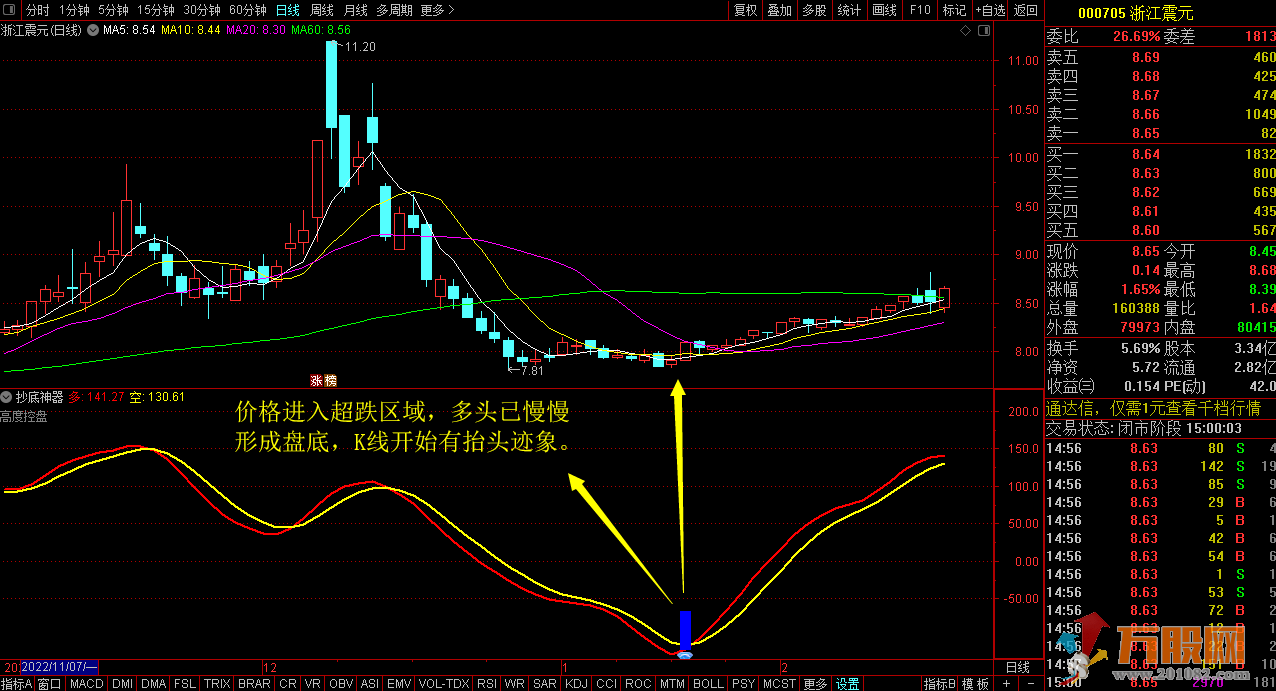Switch indicator to DMI
This screenshot has height=691, width=1276.
coord(122,684)
